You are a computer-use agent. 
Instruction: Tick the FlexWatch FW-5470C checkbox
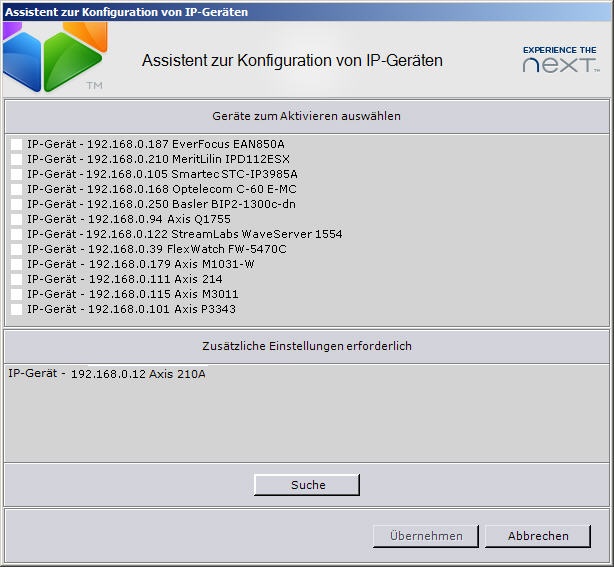point(16,249)
